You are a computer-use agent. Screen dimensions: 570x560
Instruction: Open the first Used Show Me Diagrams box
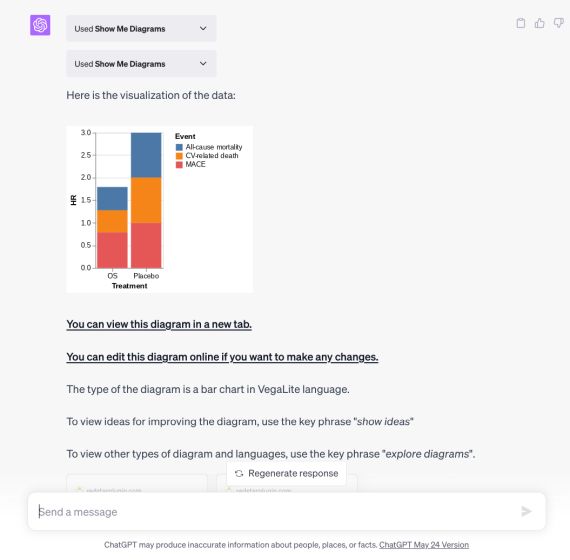[141, 28]
